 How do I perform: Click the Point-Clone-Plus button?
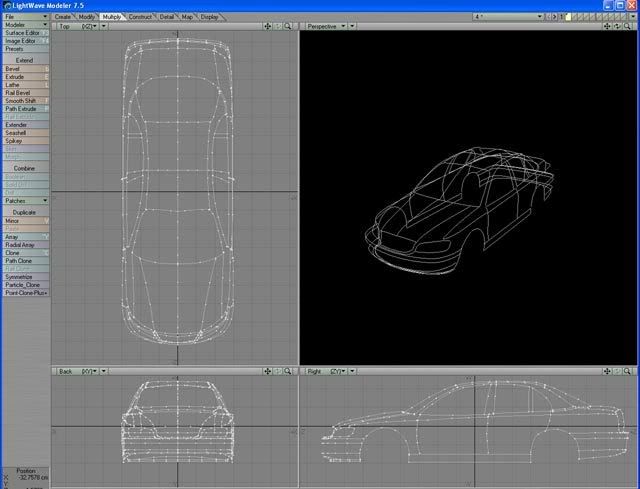tap(26, 293)
